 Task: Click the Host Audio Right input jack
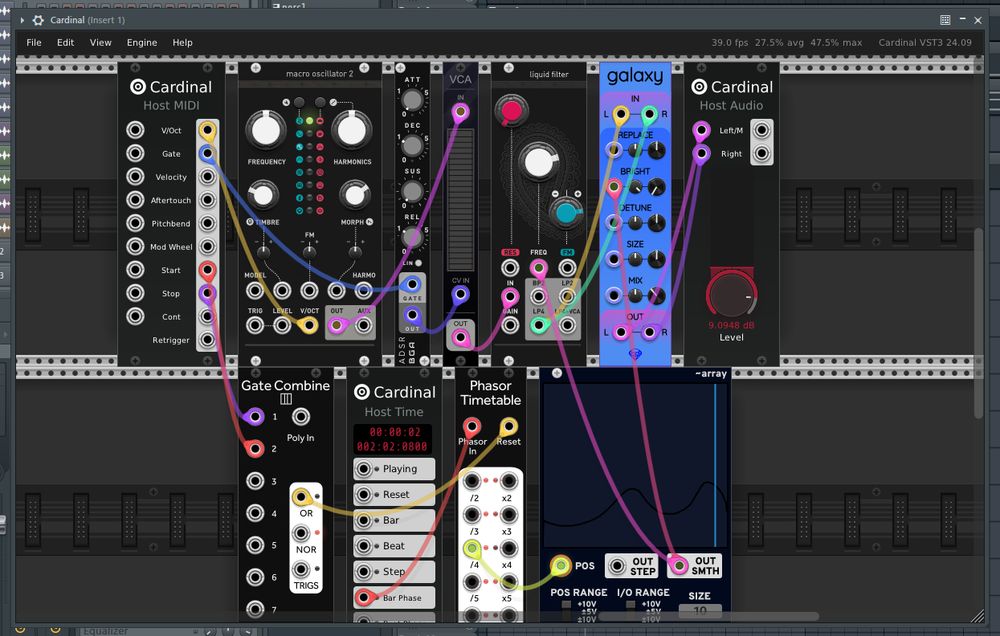tap(702, 154)
